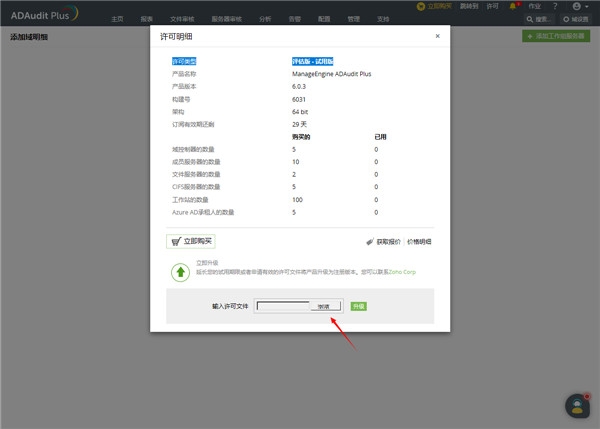
Task: Open the notifications bell icon
Action: pos(513,6)
